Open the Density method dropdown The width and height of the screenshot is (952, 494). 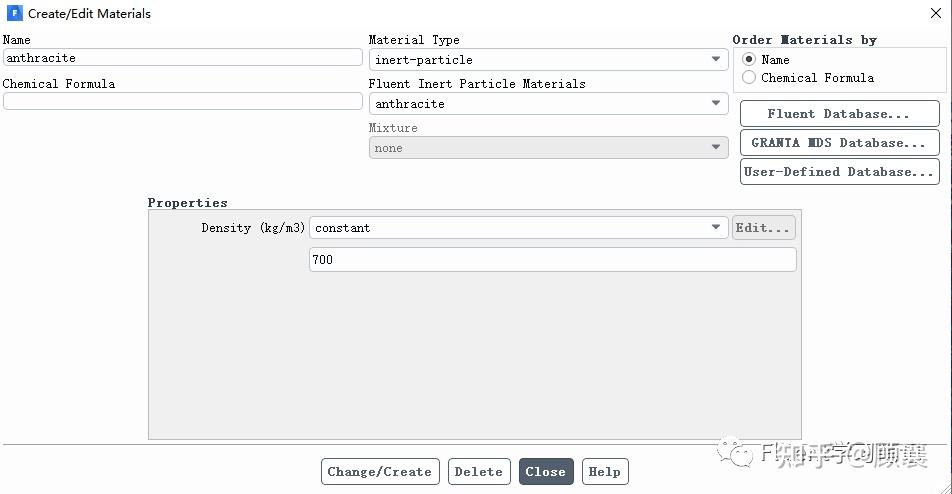pyautogui.click(x=518, y=228)
